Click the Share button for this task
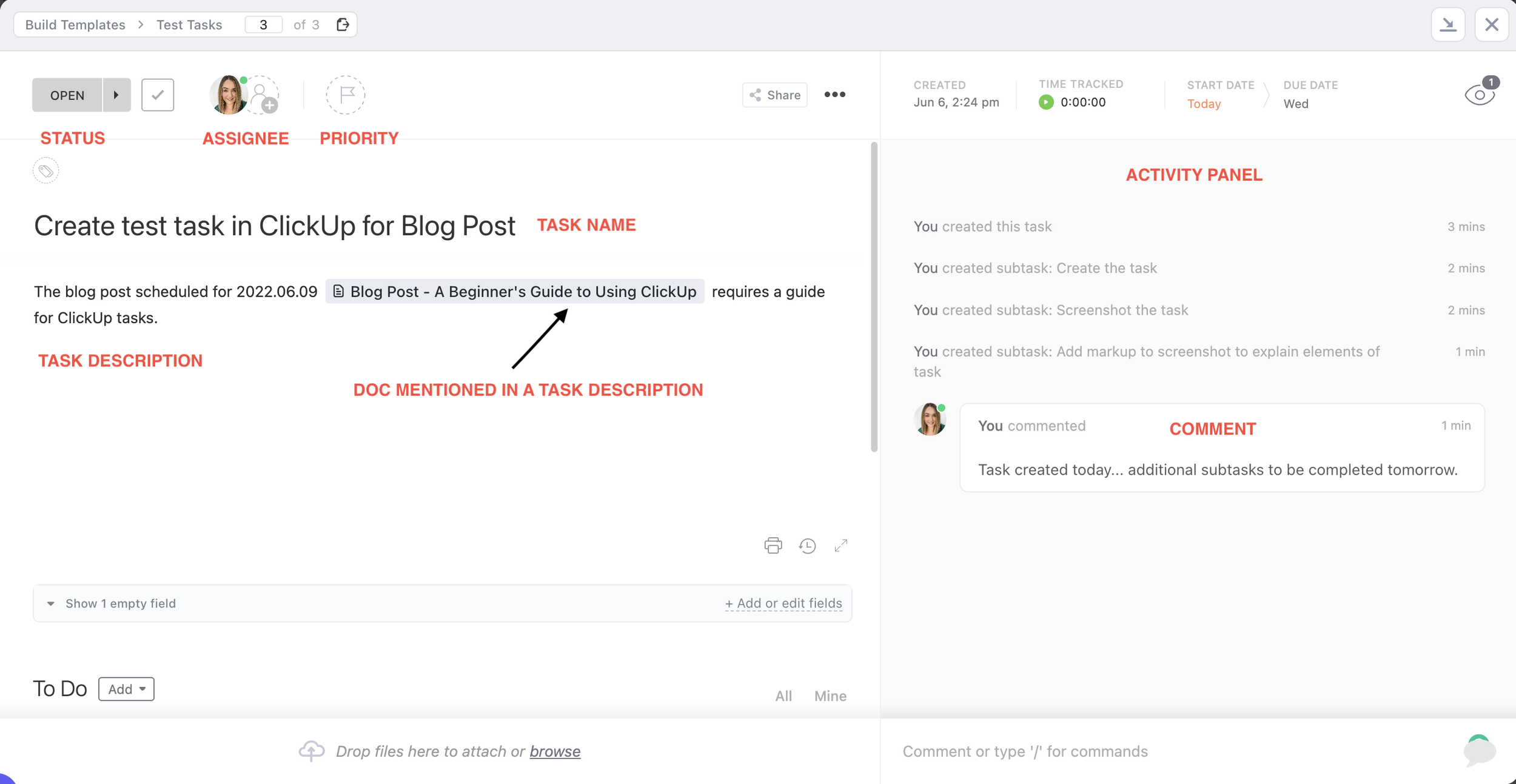Image resolution: width=1516 pixels, height=784 pixels. click(x=774, y=94)
